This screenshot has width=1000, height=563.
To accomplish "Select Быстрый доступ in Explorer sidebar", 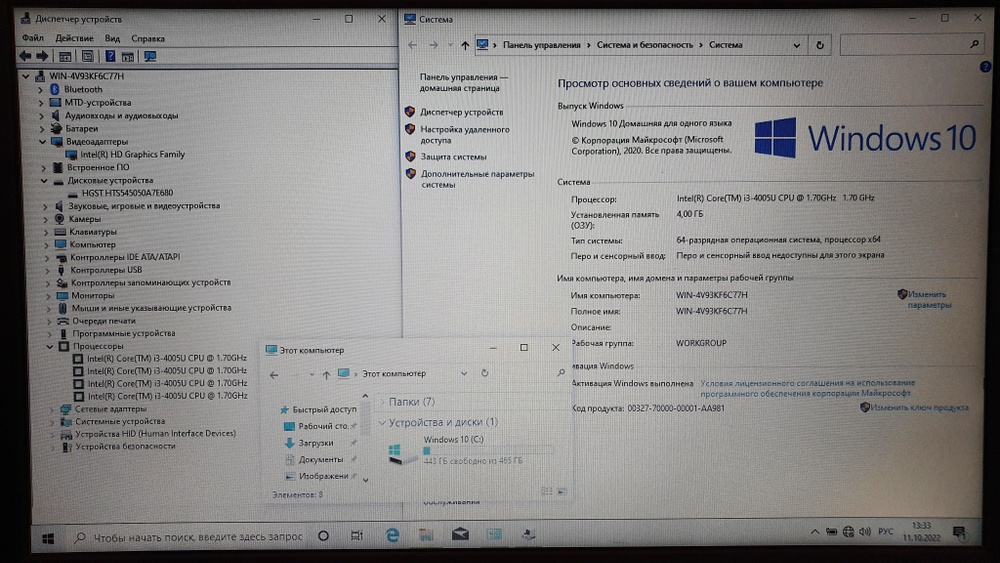I will pyautogui.click(x=323, y=409).
